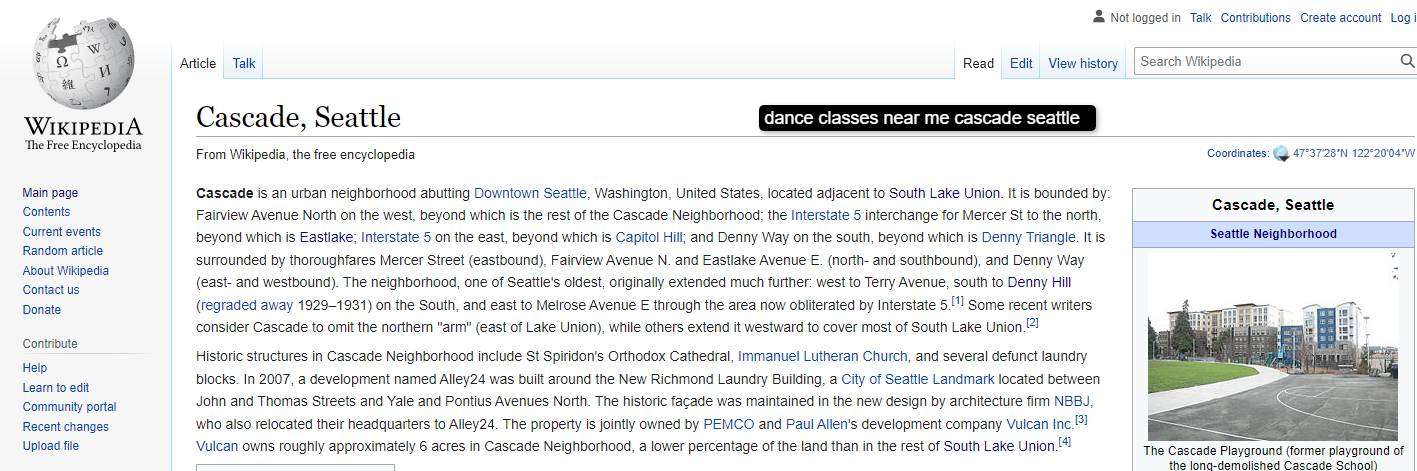Screen dimensions: 1417x471
Task: Click the Wikipedia wordmark text
Action: (x=83, y=127)
